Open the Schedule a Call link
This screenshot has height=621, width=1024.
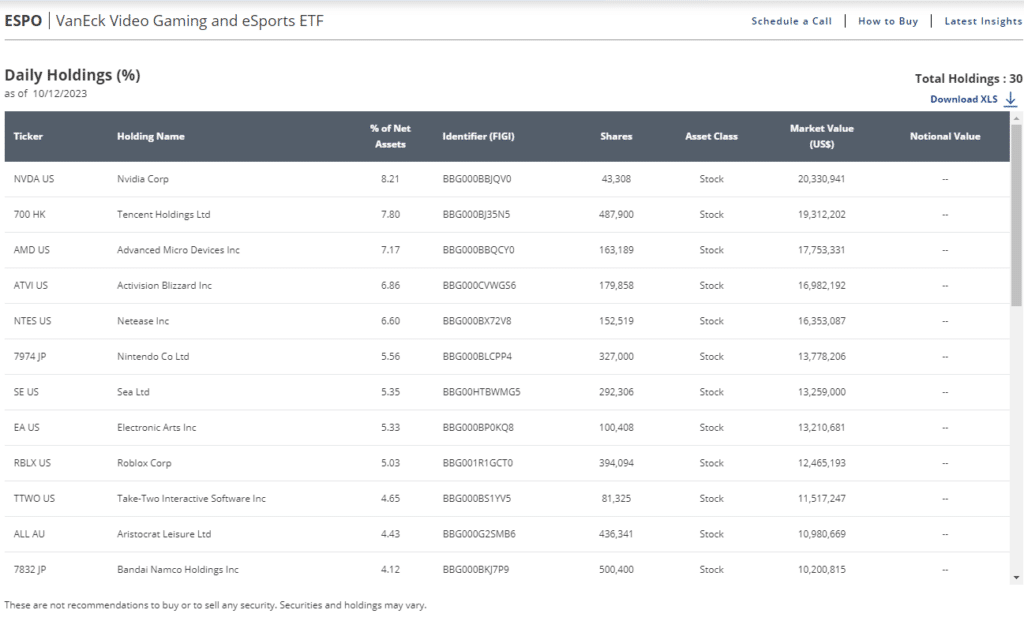792,21
